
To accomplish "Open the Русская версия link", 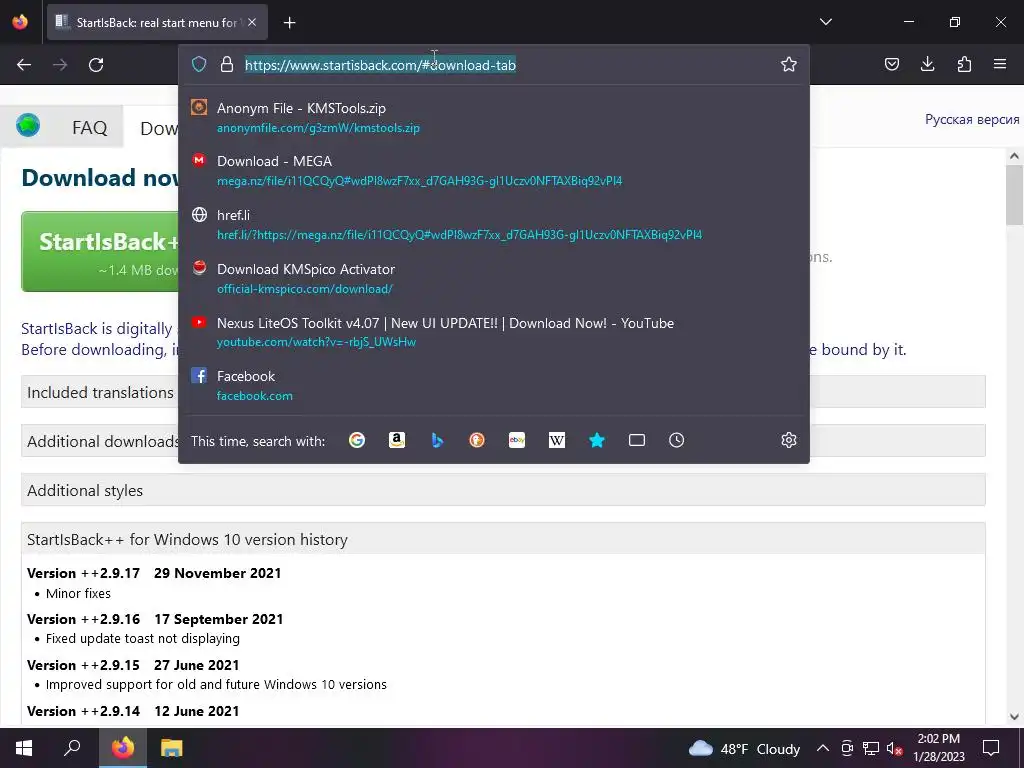I will click(x=972, y=120).
